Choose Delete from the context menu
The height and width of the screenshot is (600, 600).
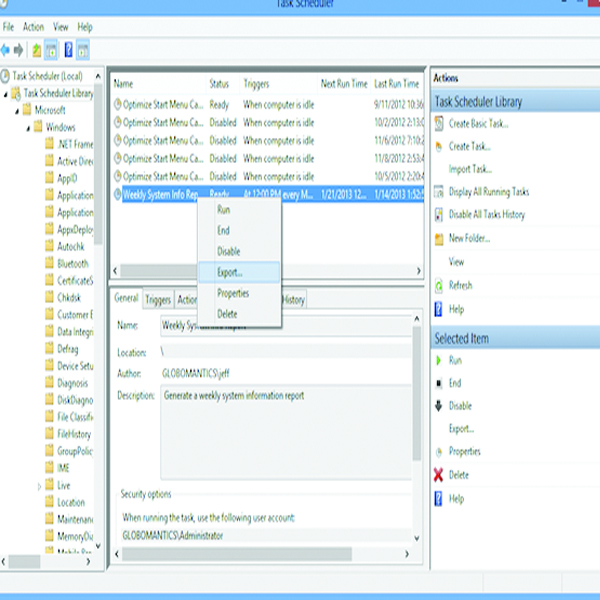(x=240, y=314)
